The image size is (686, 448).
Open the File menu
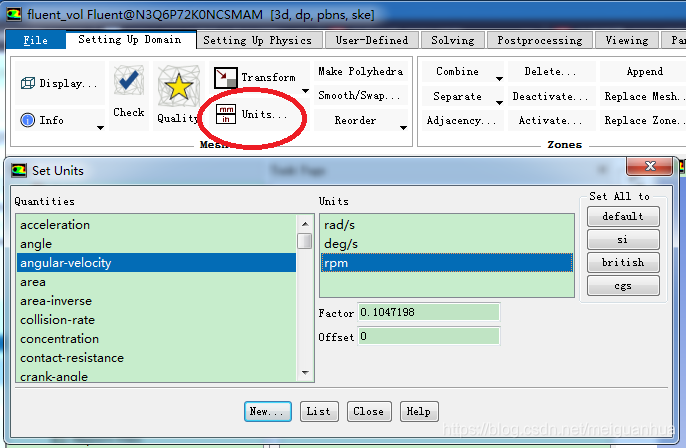[x=35, y=40]
